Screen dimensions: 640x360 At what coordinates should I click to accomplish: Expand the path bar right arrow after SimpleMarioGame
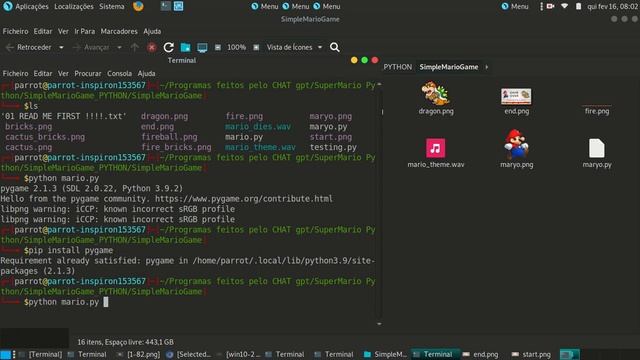click(487, 67)
